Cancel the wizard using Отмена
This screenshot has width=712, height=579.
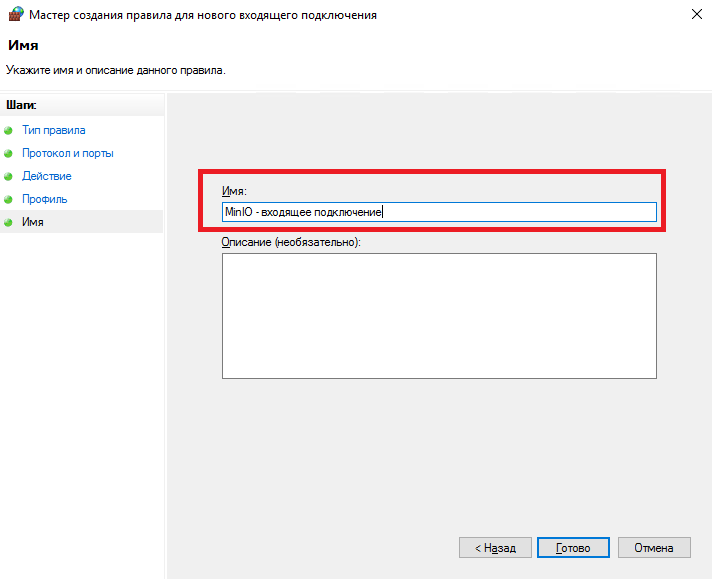point(654,548)
